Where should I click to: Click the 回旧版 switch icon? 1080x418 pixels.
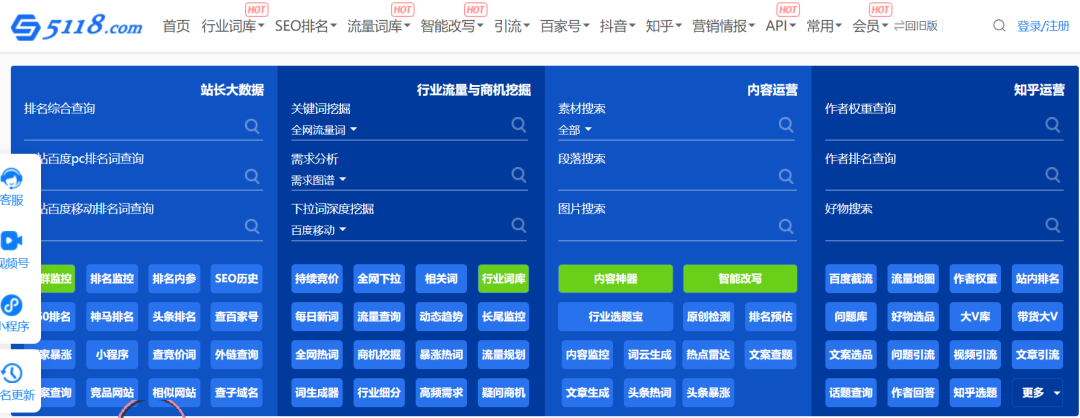coord(899,26)
